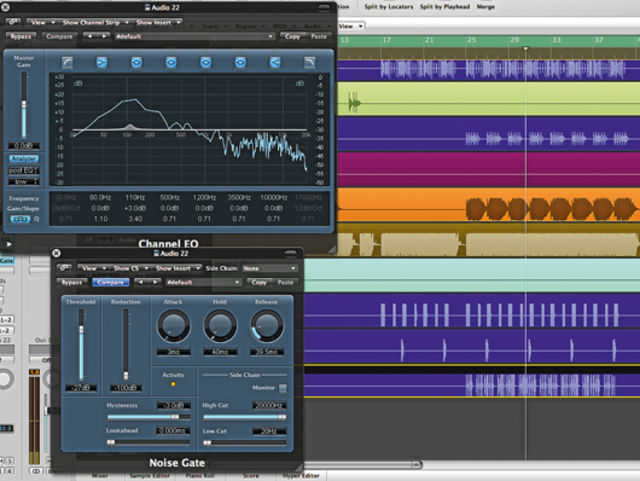Toggle Bypass in the Noise Gate window
The height and width of the screenshot is (481, 640).
coord(72,282)
